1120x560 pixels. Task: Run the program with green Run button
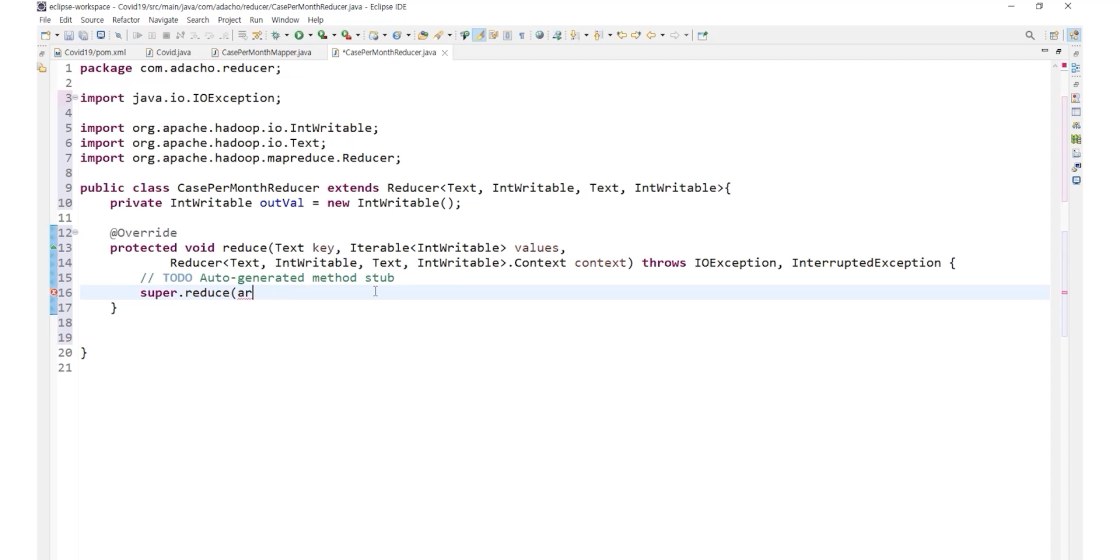(x=299, y=35)
